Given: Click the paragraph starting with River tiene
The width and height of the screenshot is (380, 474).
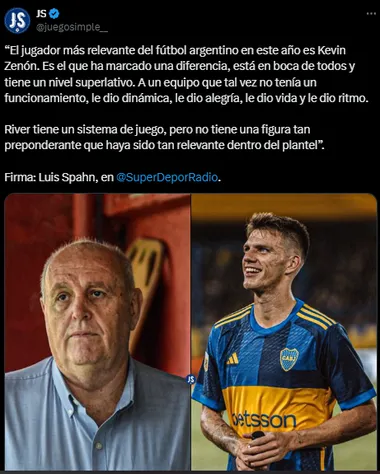Looking at the screenshot, I should [x=164, y=137].
